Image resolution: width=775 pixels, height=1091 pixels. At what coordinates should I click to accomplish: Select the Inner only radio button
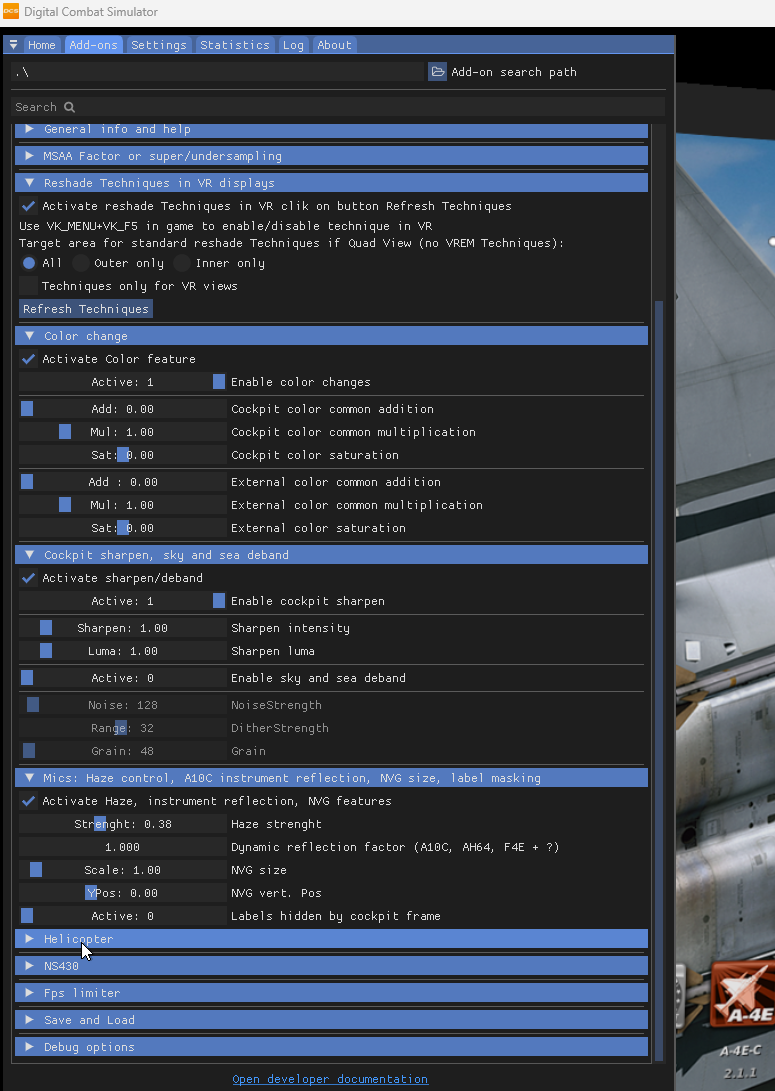(182, 263)
